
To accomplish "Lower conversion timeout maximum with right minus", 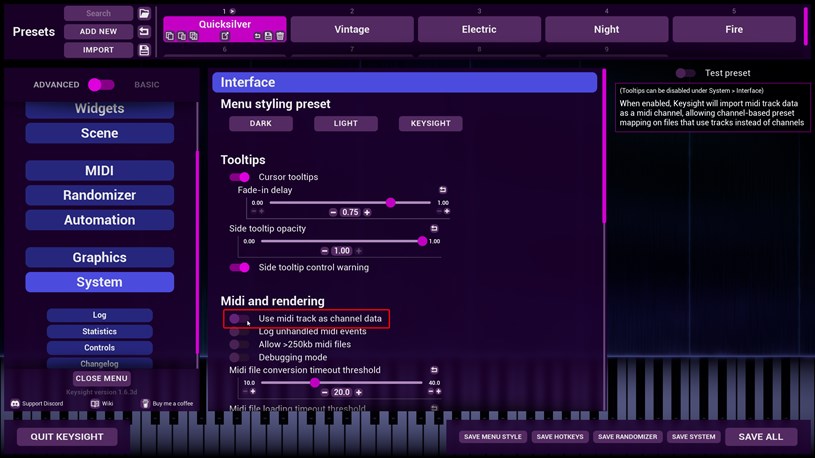I will (x=430, y=391).
